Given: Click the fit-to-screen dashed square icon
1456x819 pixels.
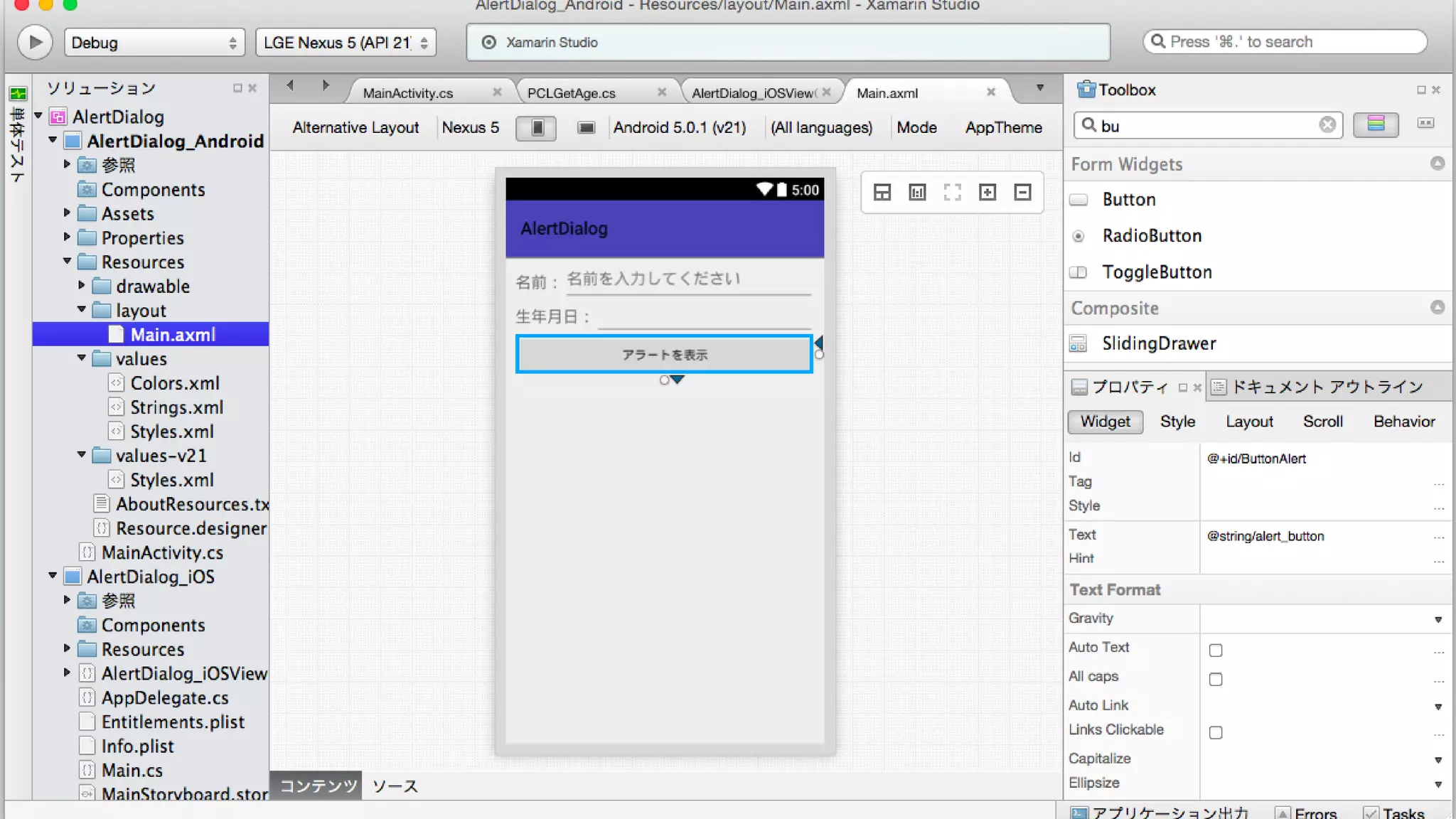Looking at the screenshot, I should point(952,192).
